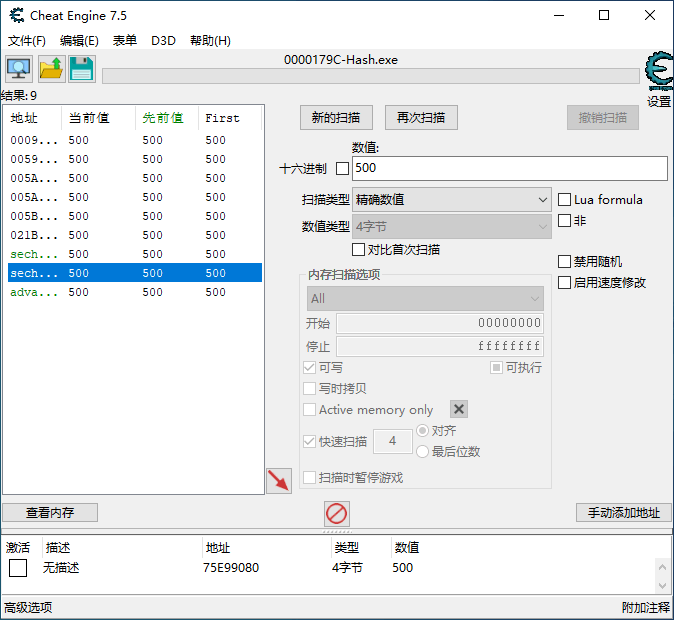Click the floppy disk save icon
Image resolution: width=674 pixels, height=620 pixels.
point(81,69)
